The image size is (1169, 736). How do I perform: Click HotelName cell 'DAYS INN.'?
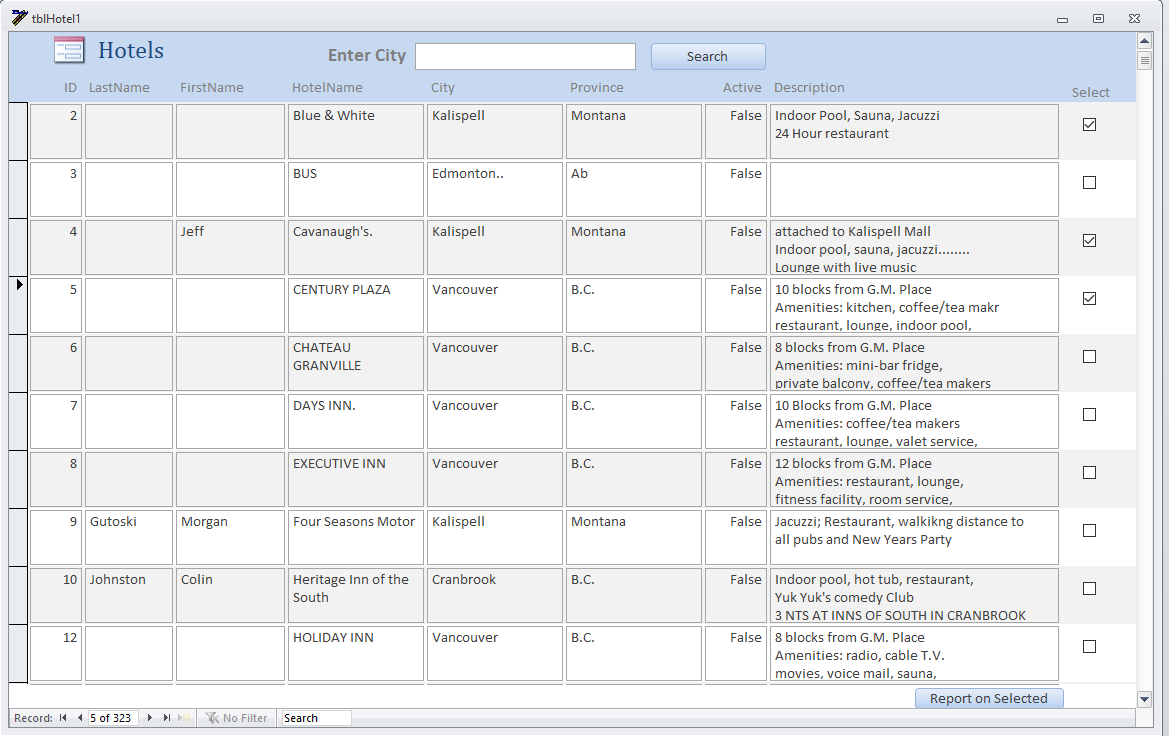click(x=356, y=421)
